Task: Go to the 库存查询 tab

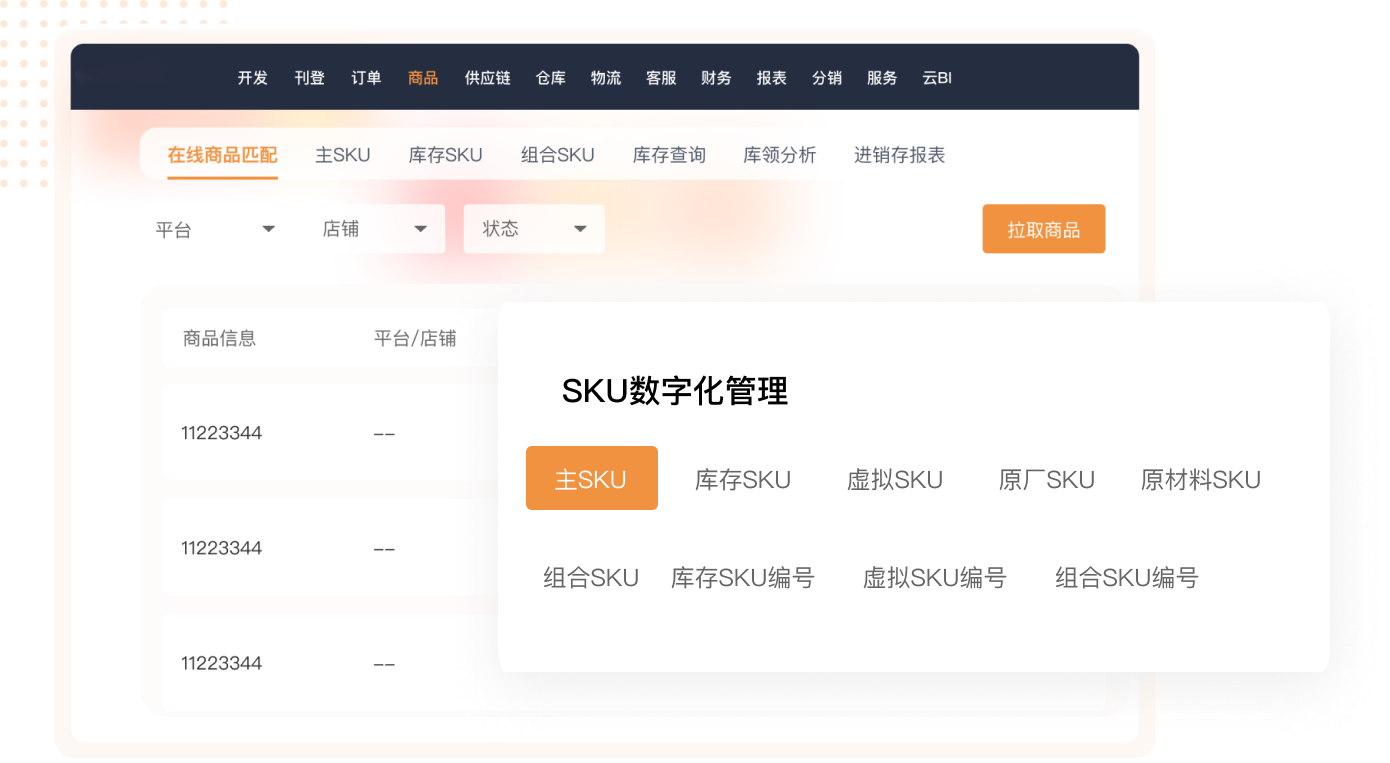Action: (669, 155)
